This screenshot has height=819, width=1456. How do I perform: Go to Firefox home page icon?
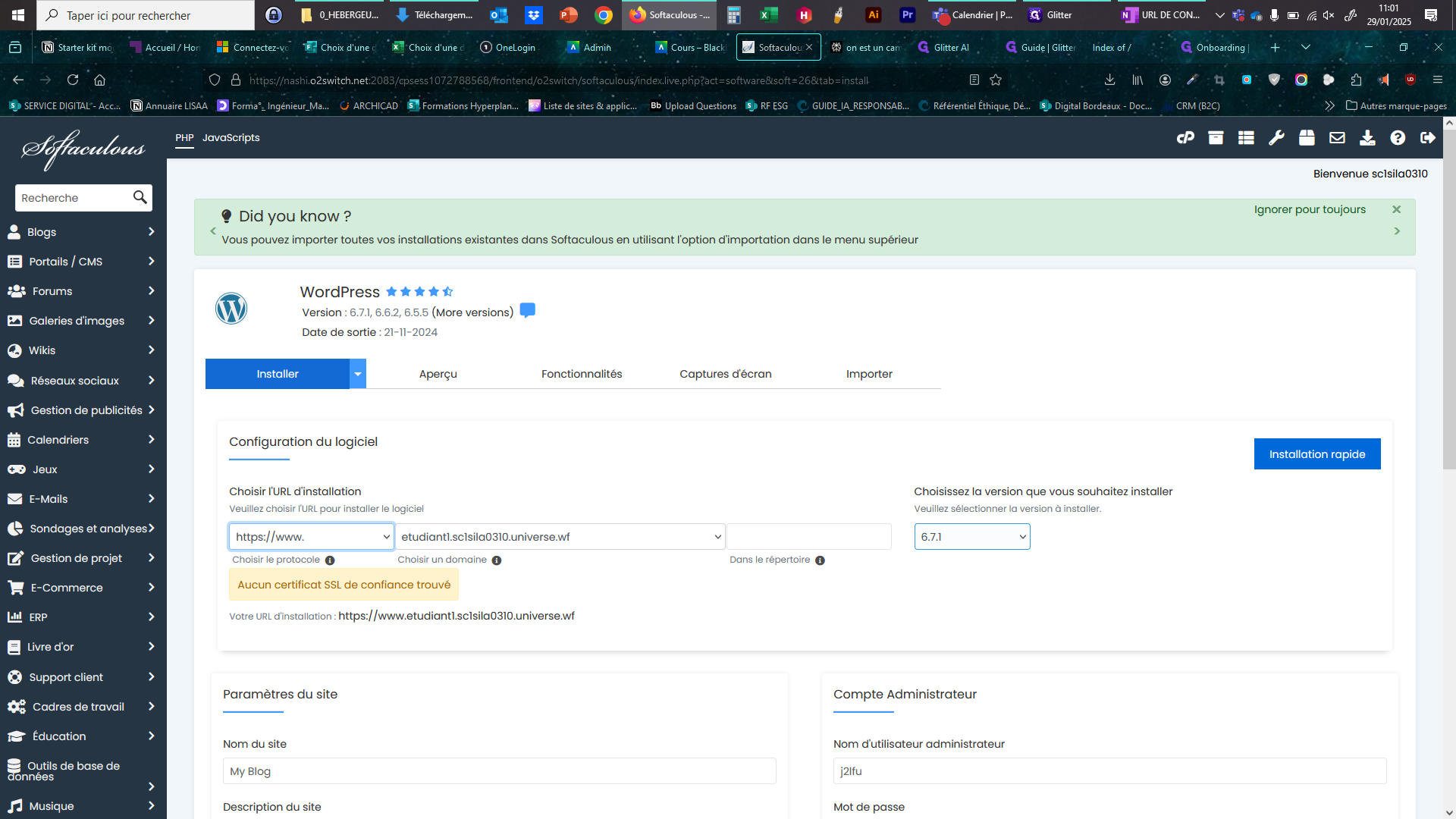point(99,80)
